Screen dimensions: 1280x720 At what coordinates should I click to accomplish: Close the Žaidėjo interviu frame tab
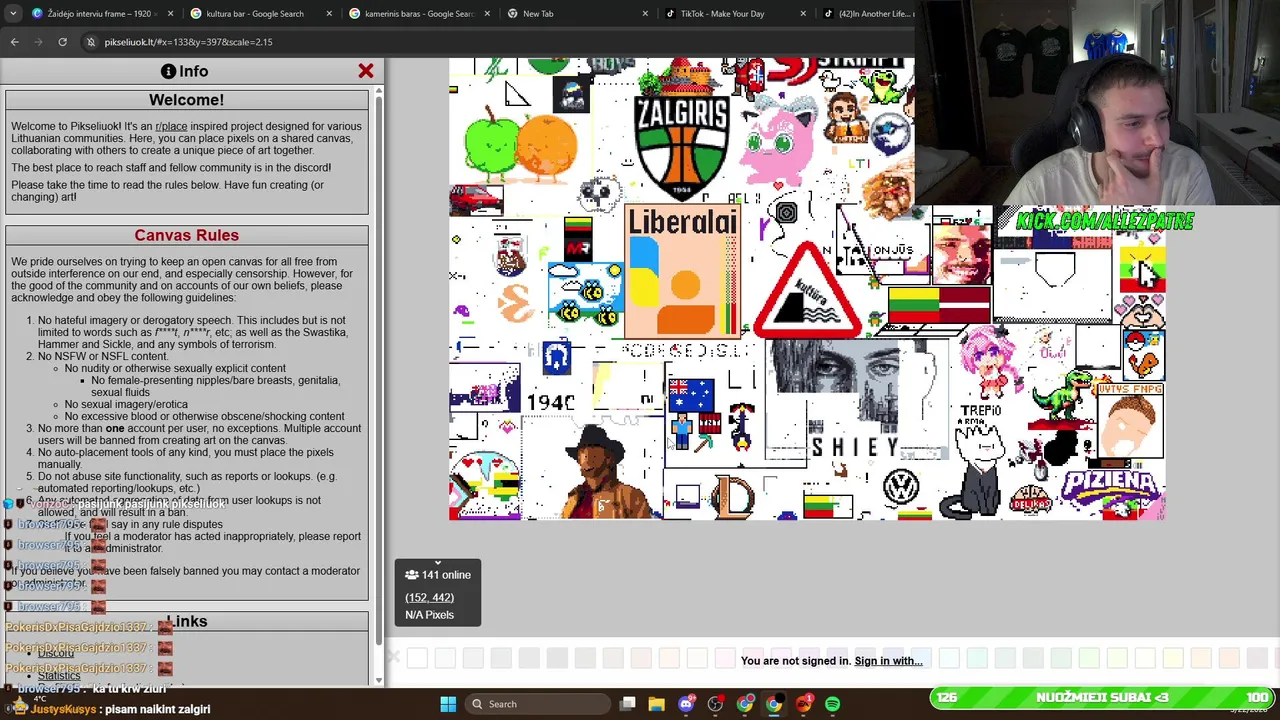pyautogui.click(x=170, y=14)
